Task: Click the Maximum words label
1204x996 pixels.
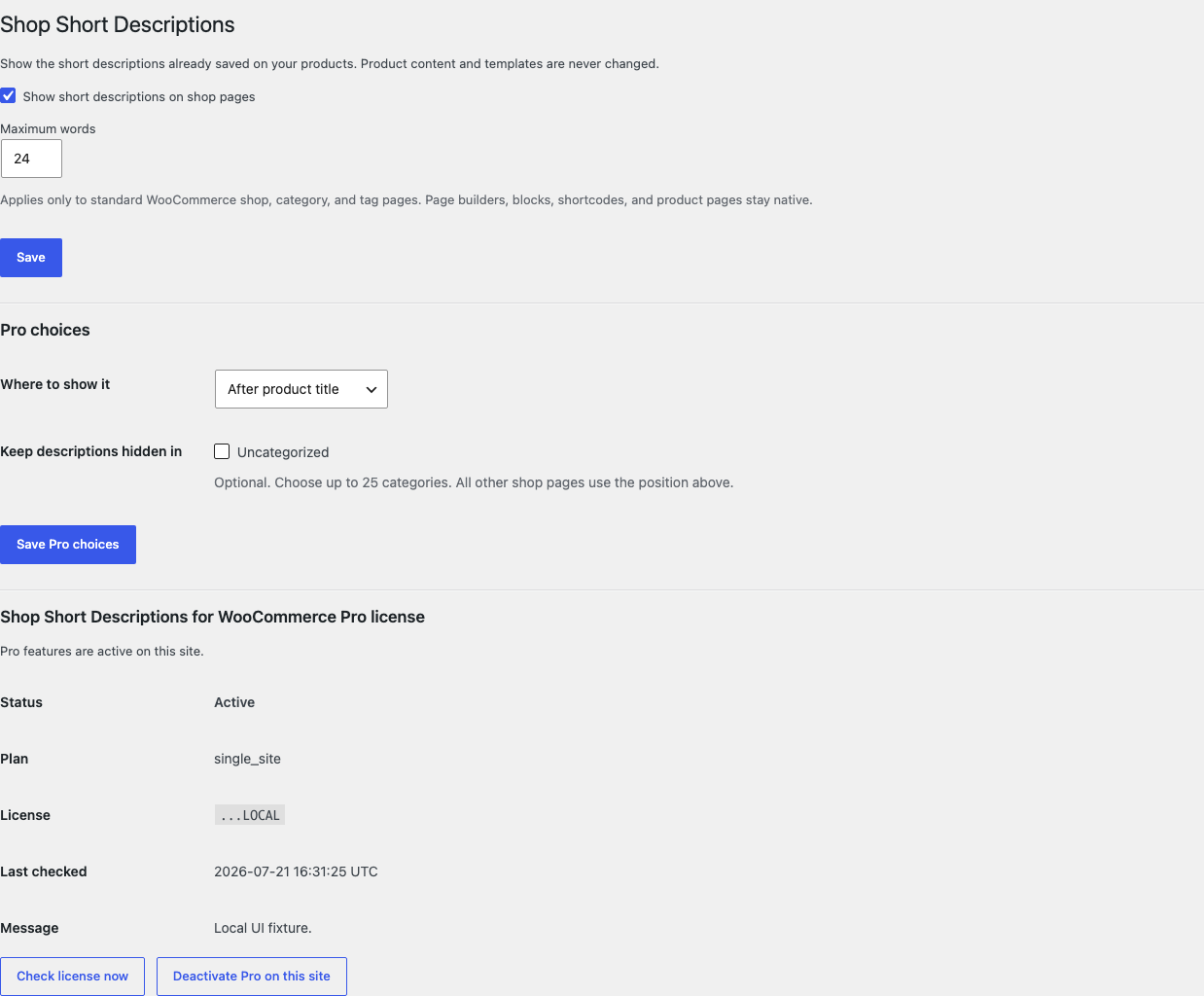Action: pyautogui.click(x=48, y=128)
